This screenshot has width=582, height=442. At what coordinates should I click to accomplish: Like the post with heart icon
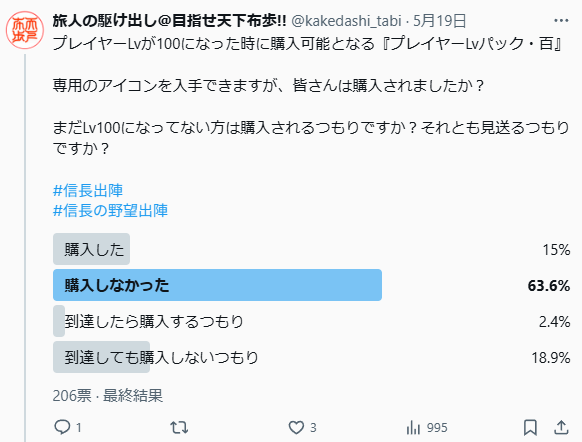296,428
